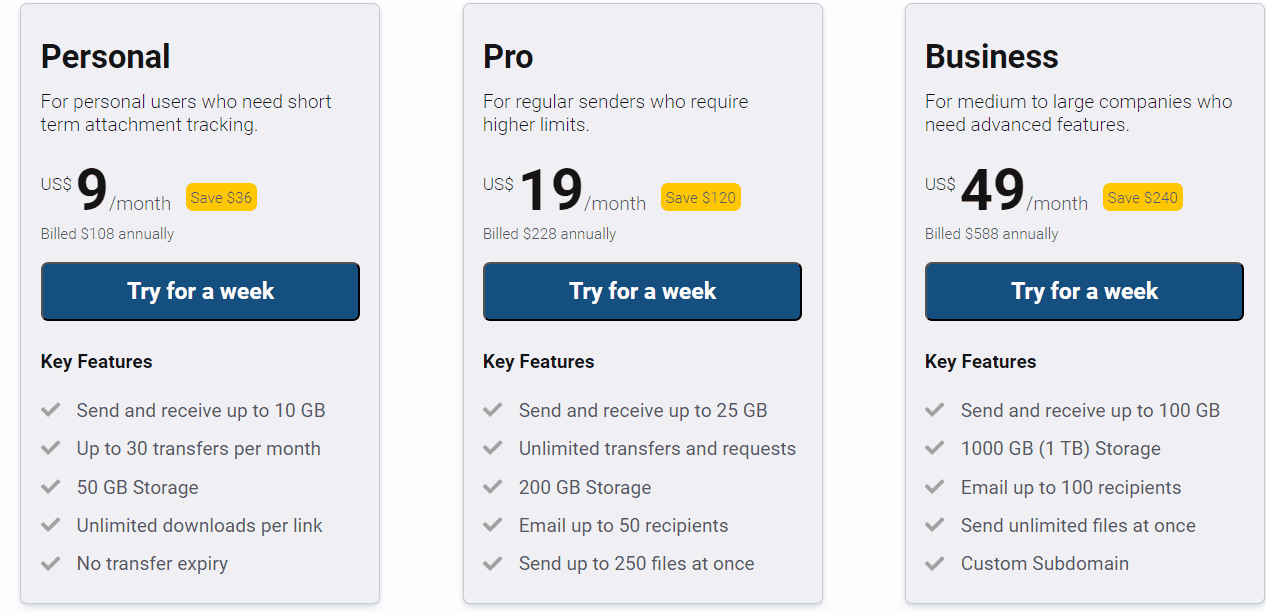
Task: Click the checkmark beside 'No transfer expiry'
Action: click(51, 563)
